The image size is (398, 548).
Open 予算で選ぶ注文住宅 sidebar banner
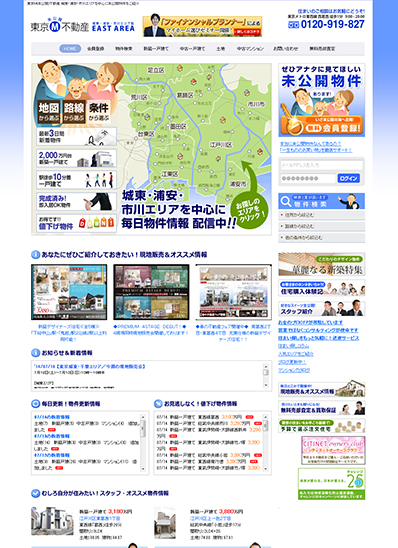tap(321, 426)
